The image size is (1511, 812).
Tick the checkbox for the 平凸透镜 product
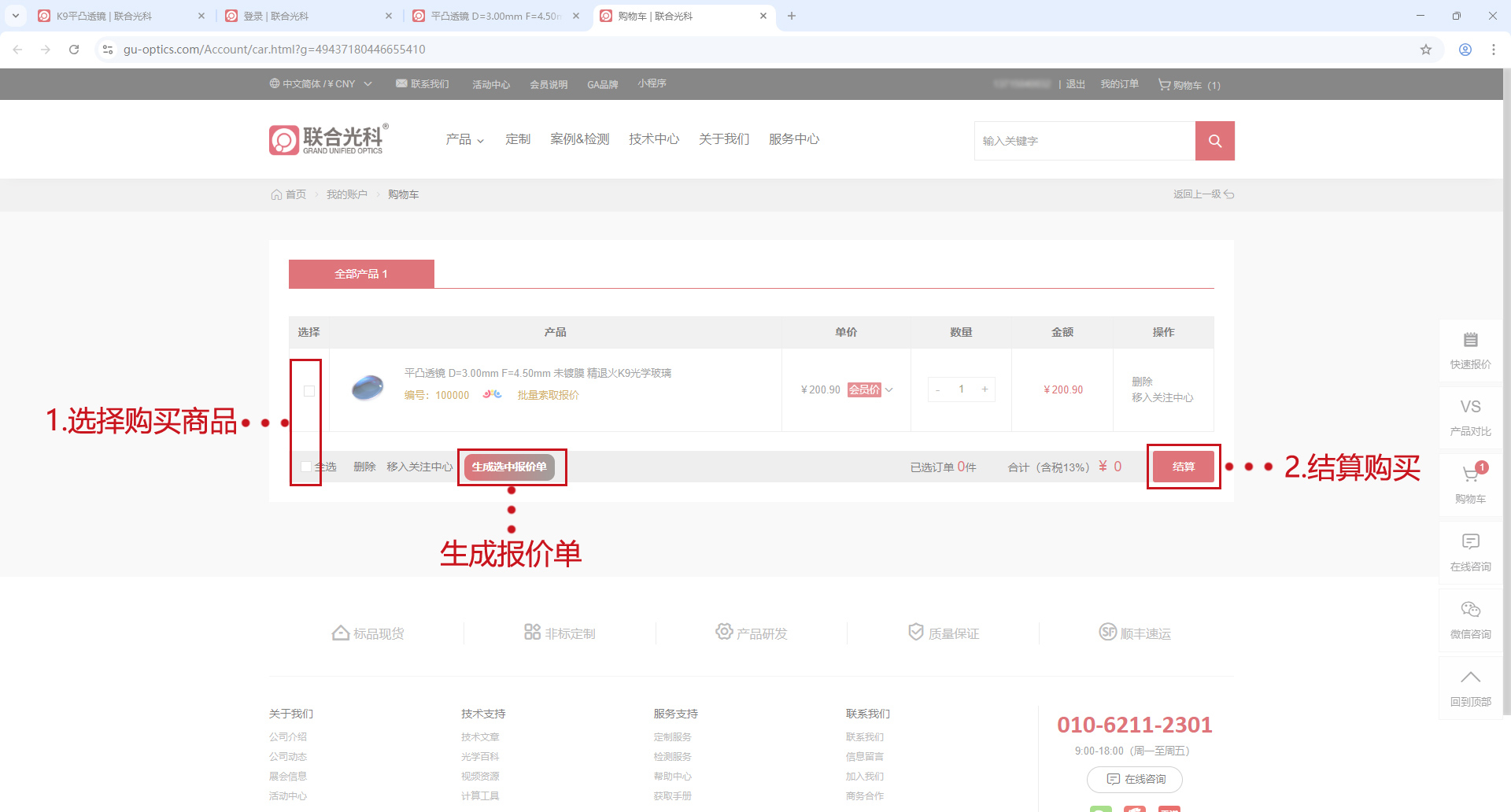coord(309,391)
